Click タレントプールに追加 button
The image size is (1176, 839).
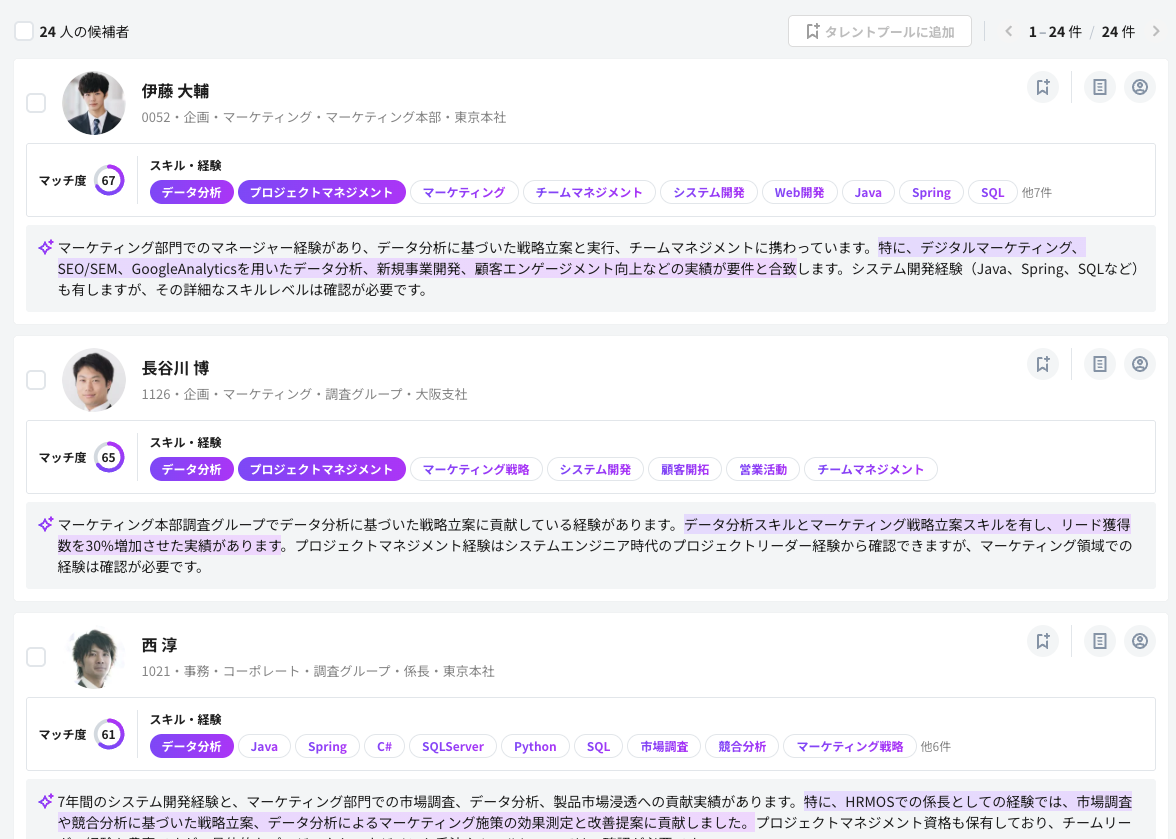[879, 31]
